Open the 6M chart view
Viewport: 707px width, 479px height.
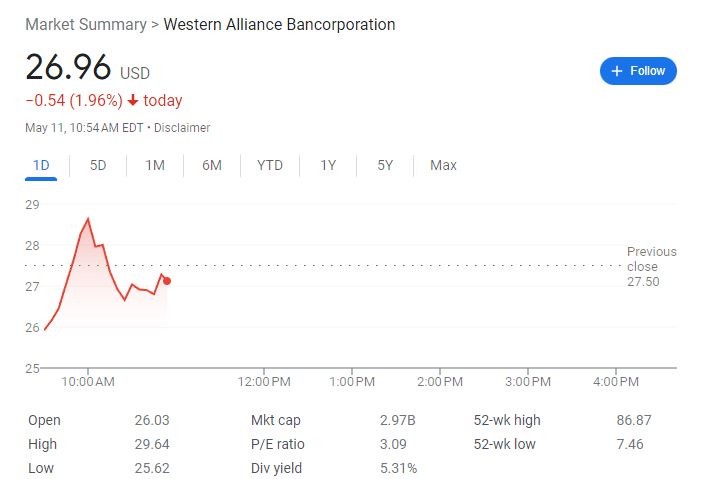tap(212, 165)
